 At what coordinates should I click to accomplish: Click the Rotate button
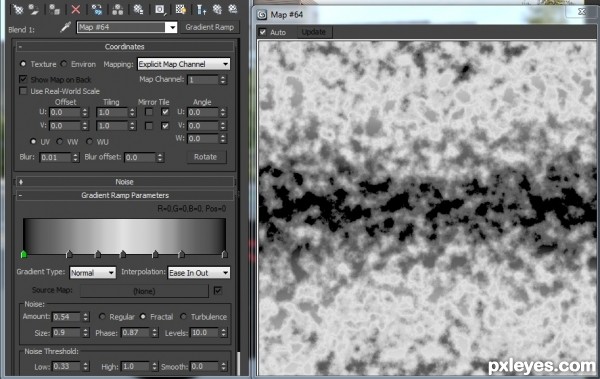[205, 157]
